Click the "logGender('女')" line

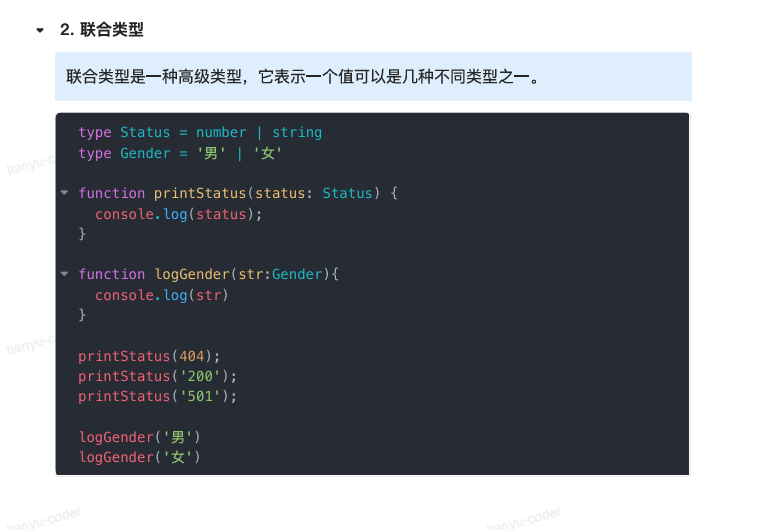[140, 457]
